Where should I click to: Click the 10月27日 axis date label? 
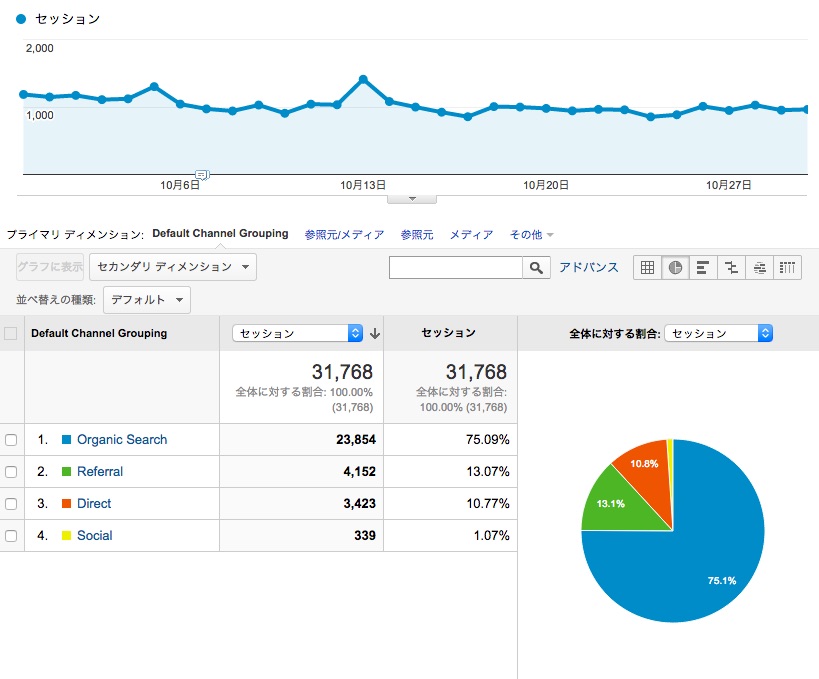tap(729, 185)
